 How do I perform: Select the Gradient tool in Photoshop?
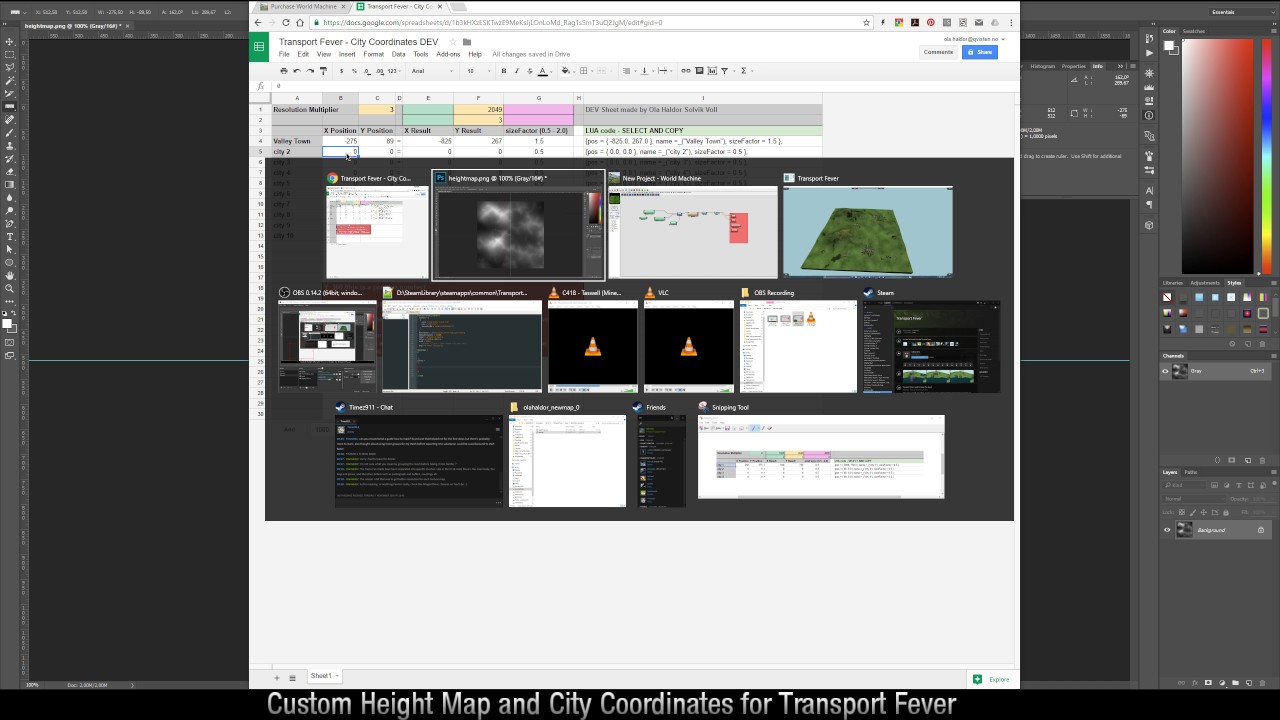(10, 185)
